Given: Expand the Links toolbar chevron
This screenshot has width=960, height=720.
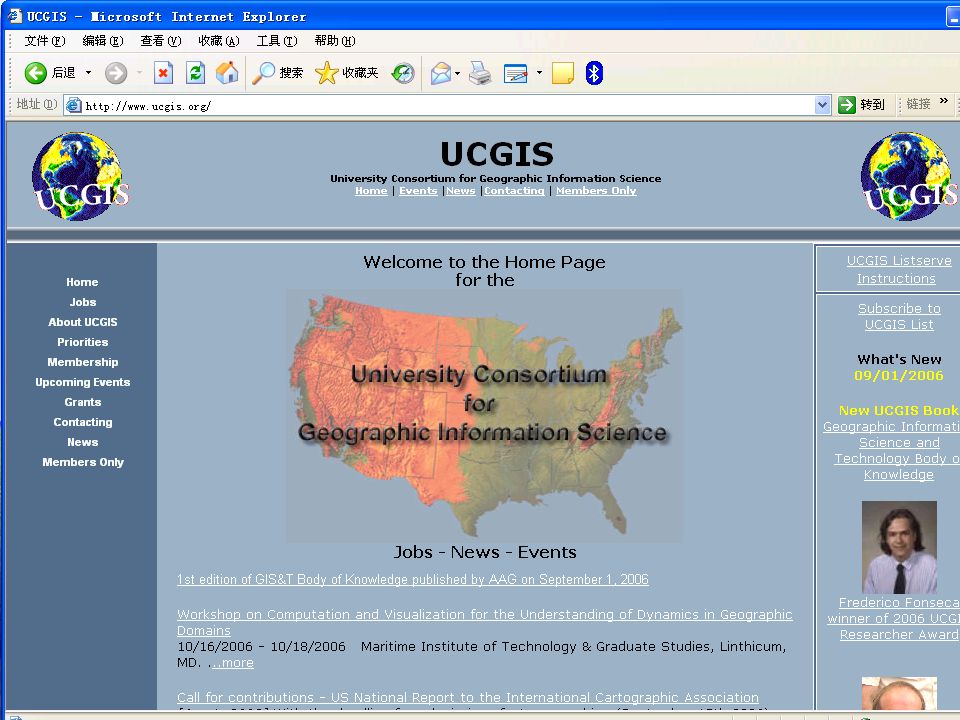Looking at the screenshot, I should click(x=943, y=101).
